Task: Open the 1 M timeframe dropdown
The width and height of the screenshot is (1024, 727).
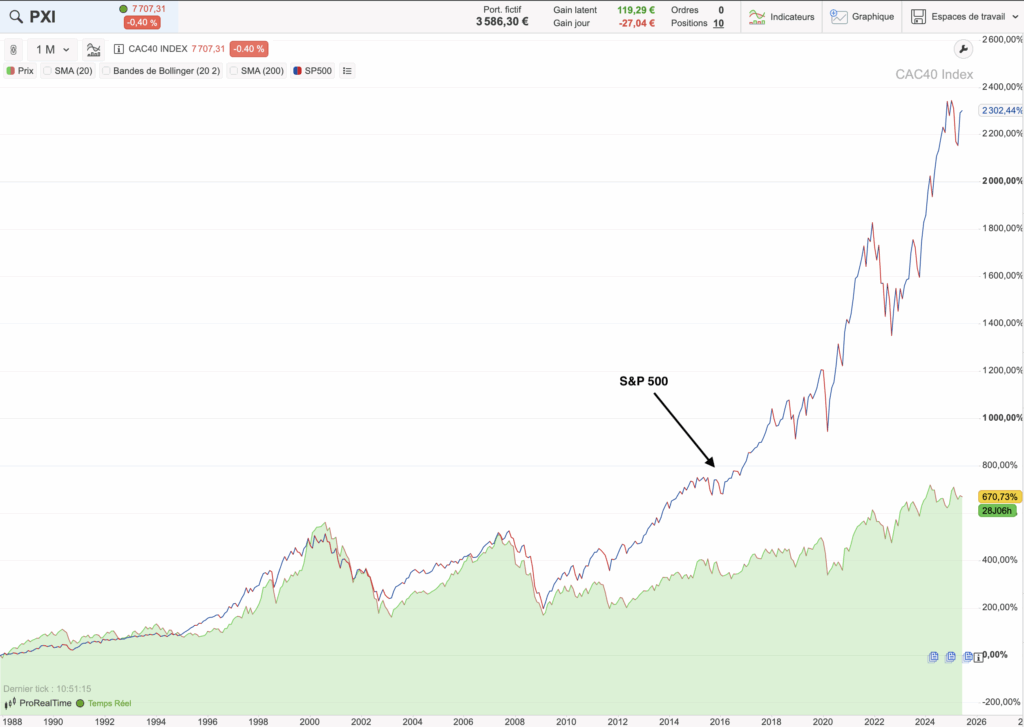Action: click(x=52, y=50)
